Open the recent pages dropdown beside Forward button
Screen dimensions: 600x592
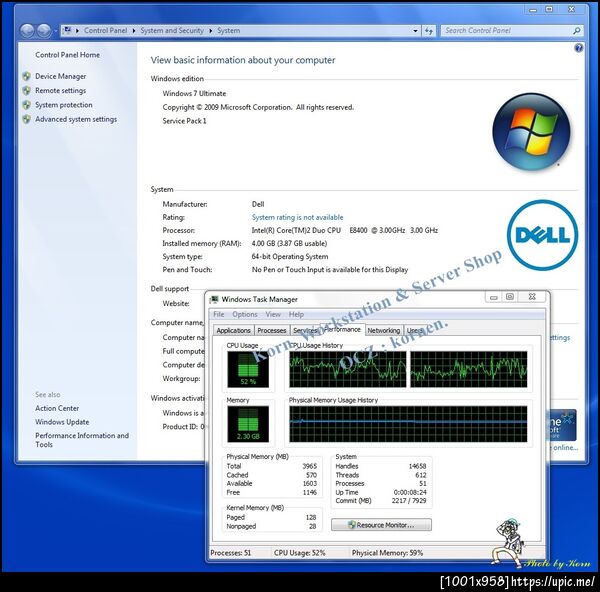pos(55,31)
